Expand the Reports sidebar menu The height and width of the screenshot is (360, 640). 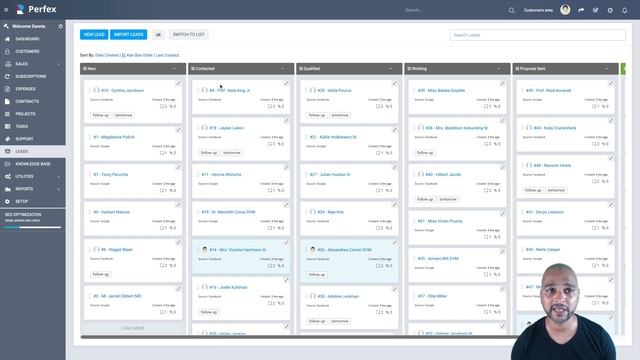(33, 189)
